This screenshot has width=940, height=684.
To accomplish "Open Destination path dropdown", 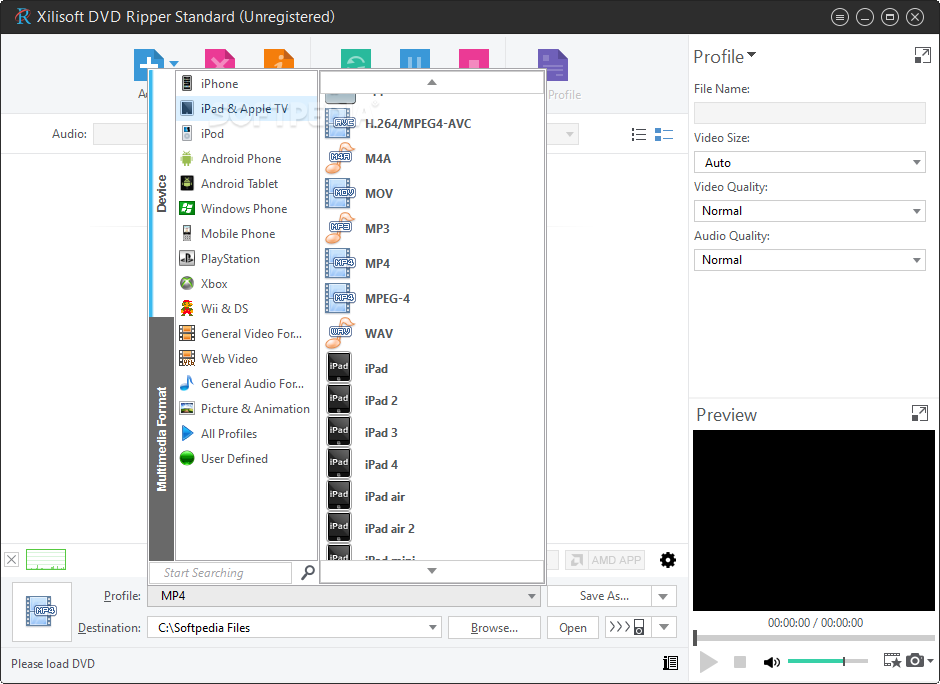I will [432, 628].
